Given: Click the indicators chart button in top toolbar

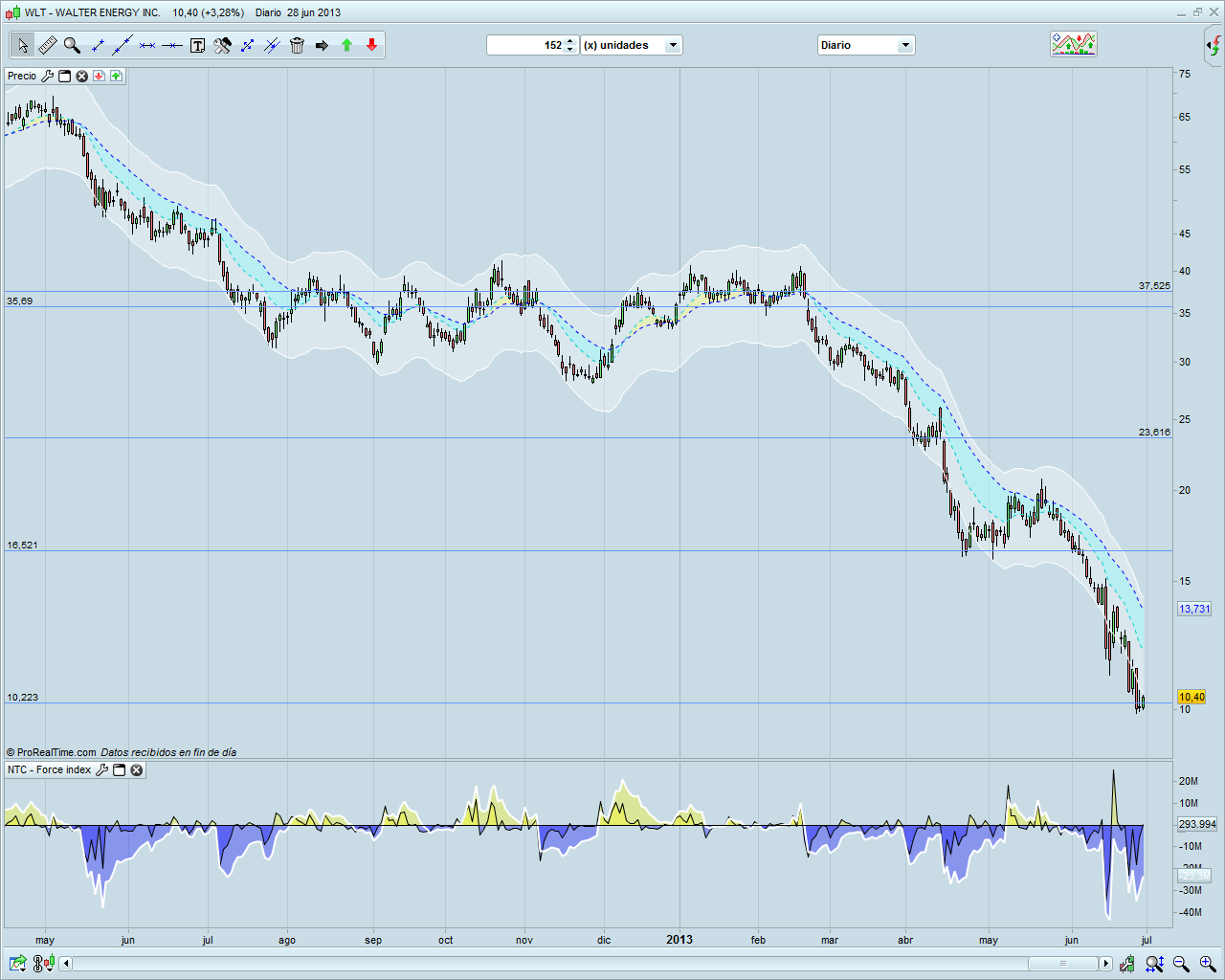Looking at the screenshot, I should [x=1073, y=44].
